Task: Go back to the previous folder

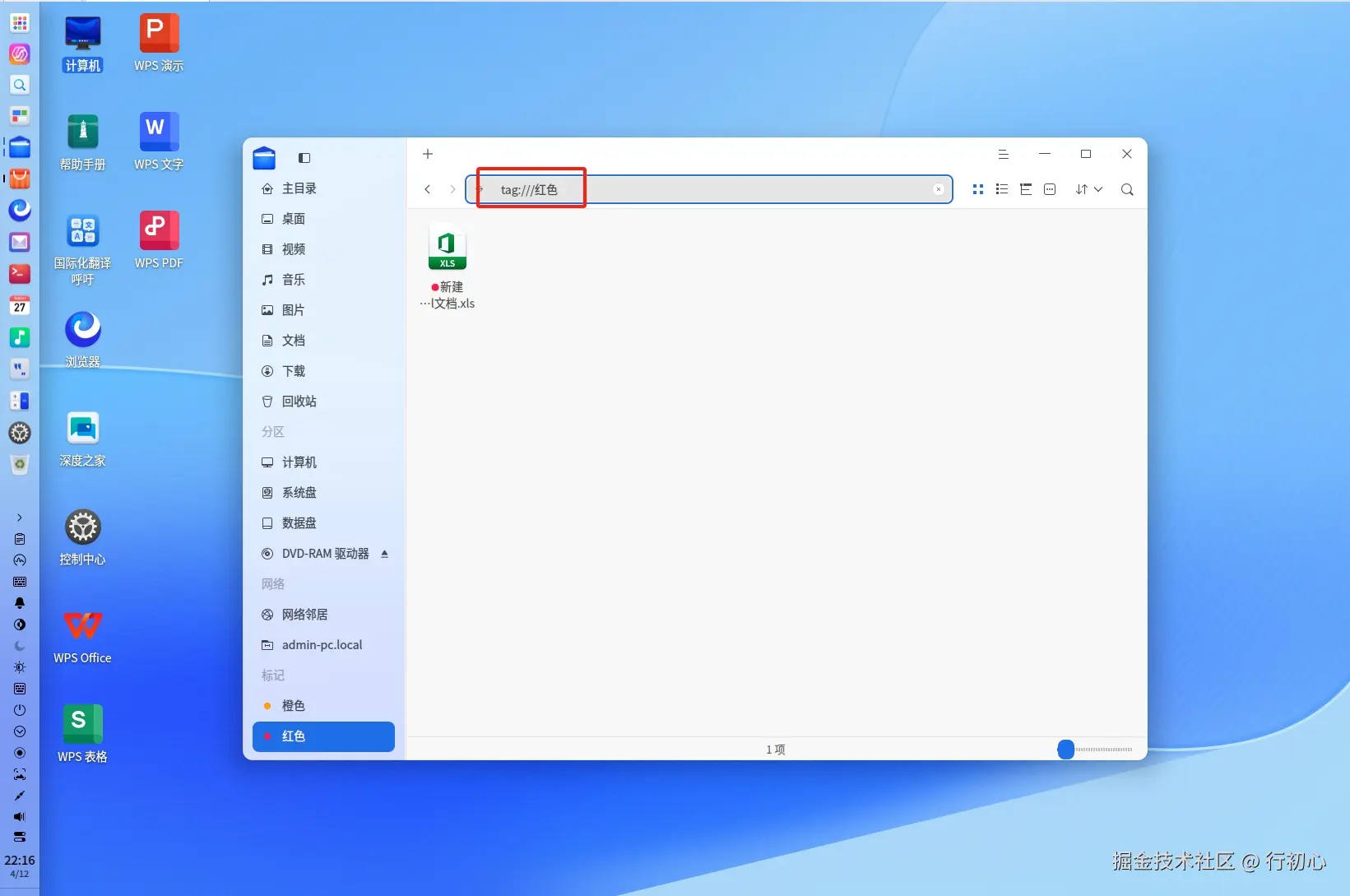Action: (428, 189)
